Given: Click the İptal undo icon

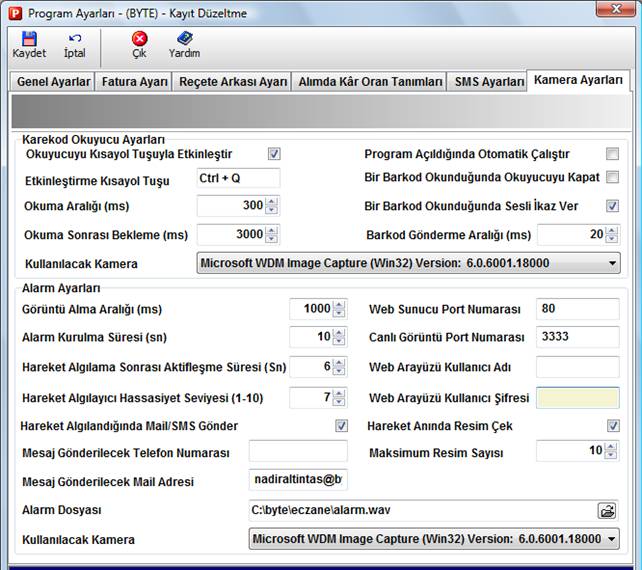Looking at the screenshot, I should pos(75,38).
